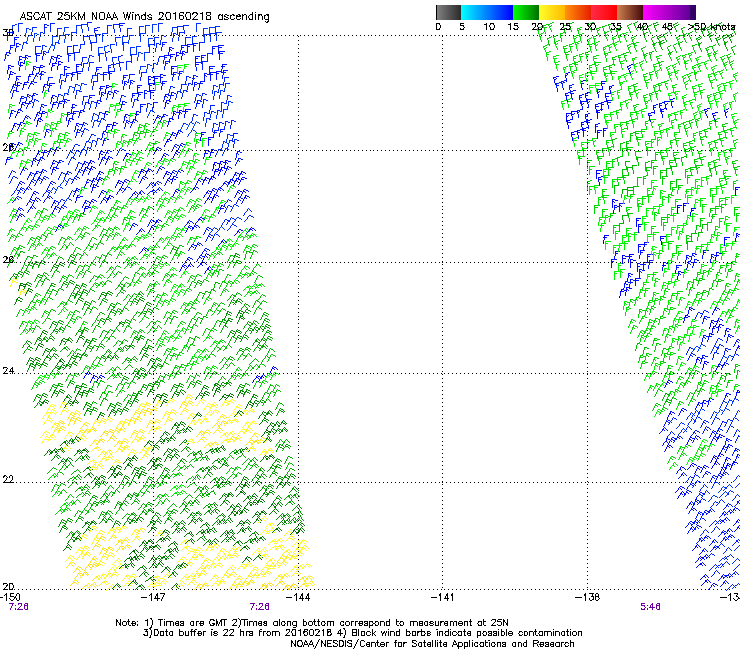The width and height of the screenshot is (740, 650).
Task: Click the purple '7:28' swath time label
Action: point(18,607)
